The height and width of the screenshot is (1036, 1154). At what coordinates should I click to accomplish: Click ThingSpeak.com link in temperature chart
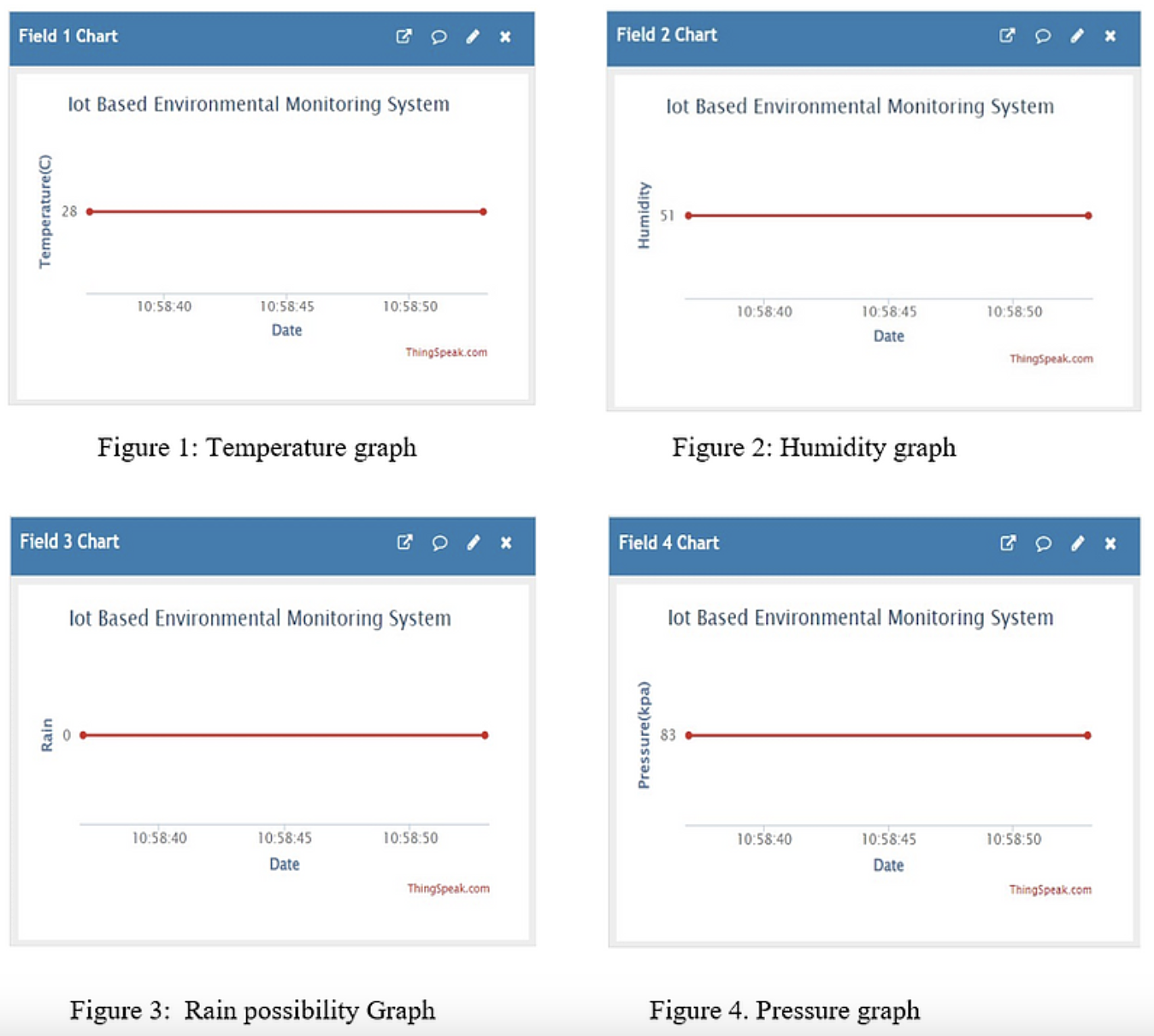[446, 352]
